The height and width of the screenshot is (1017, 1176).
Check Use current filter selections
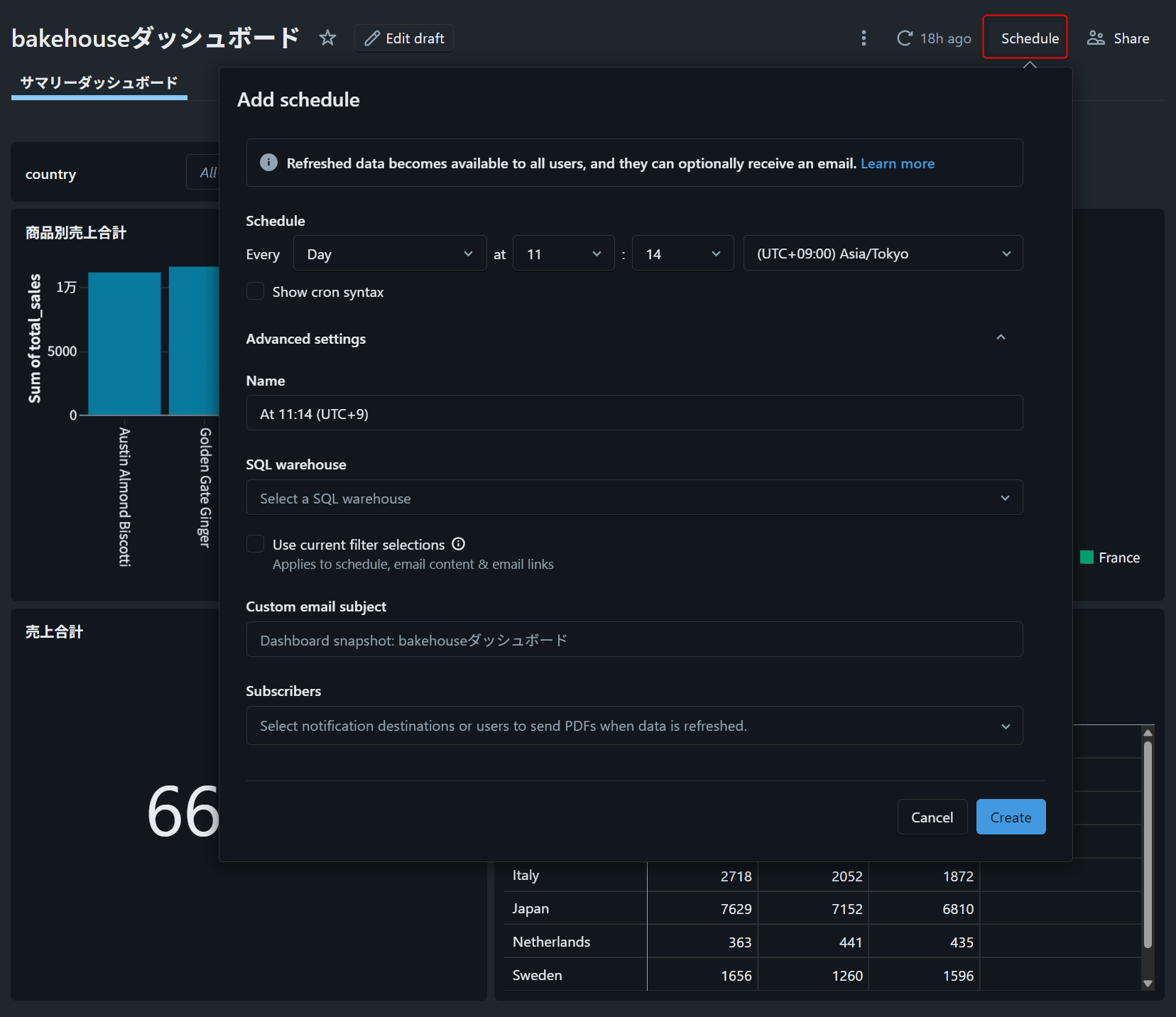point(255,544)
